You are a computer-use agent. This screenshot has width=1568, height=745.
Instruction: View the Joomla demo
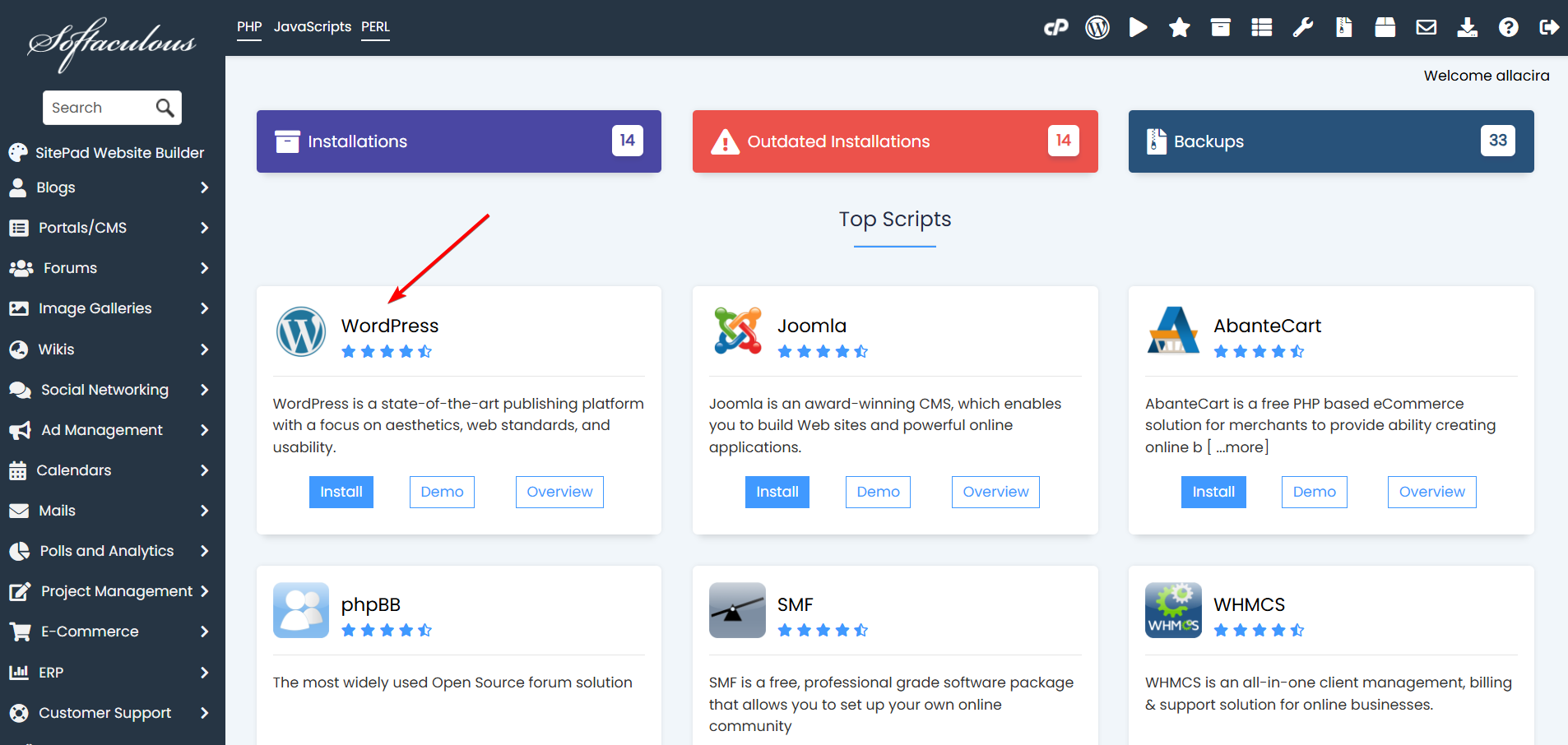pos(878,492)
